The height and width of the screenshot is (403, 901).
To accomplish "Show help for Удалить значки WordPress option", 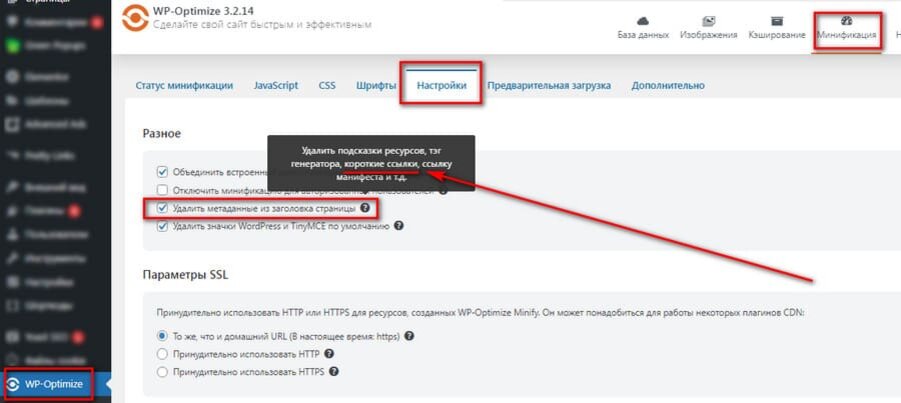I will point(399,227).
